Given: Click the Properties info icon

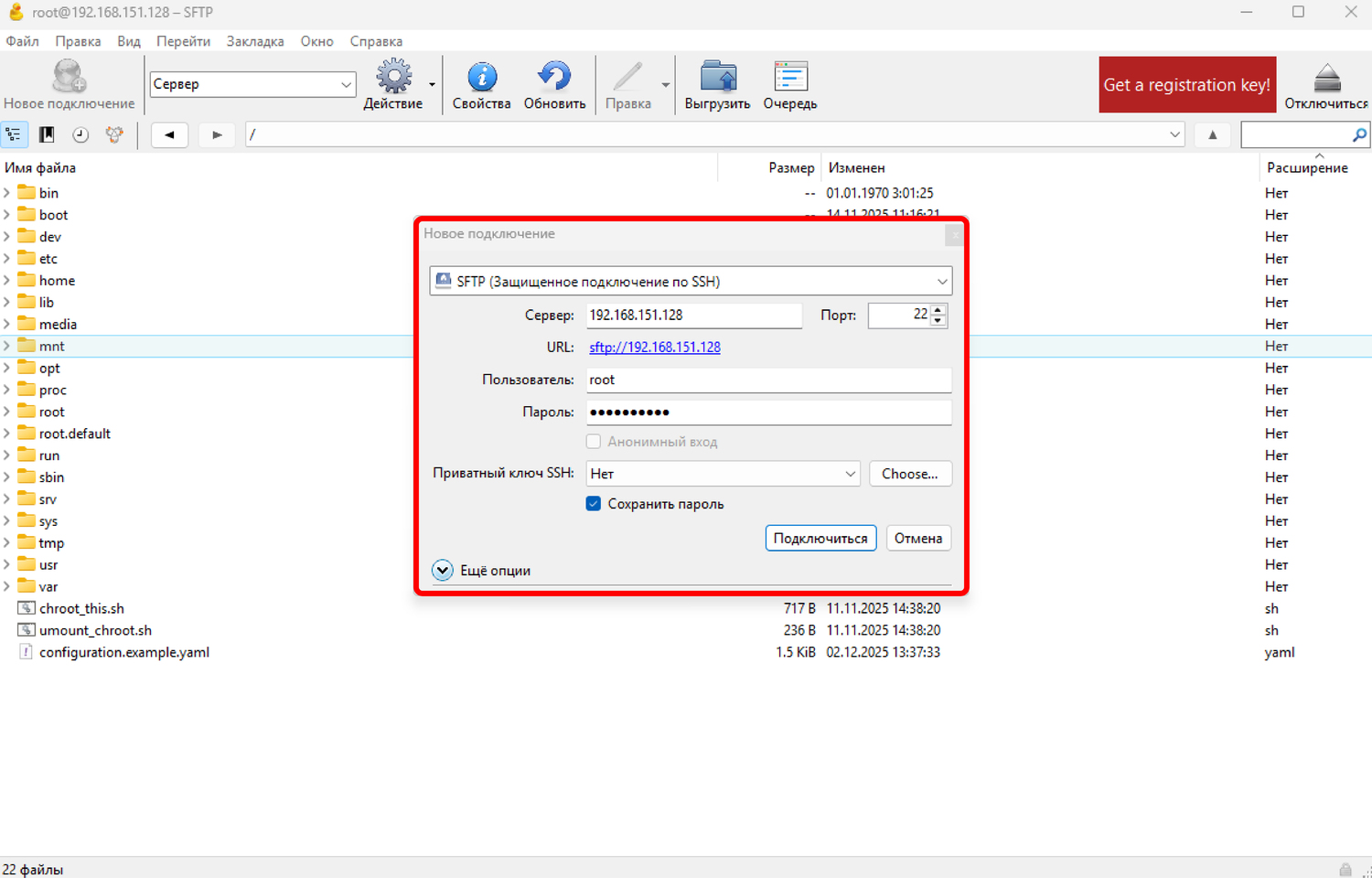Looking at the screenshot, I should [x=481, y=78].
